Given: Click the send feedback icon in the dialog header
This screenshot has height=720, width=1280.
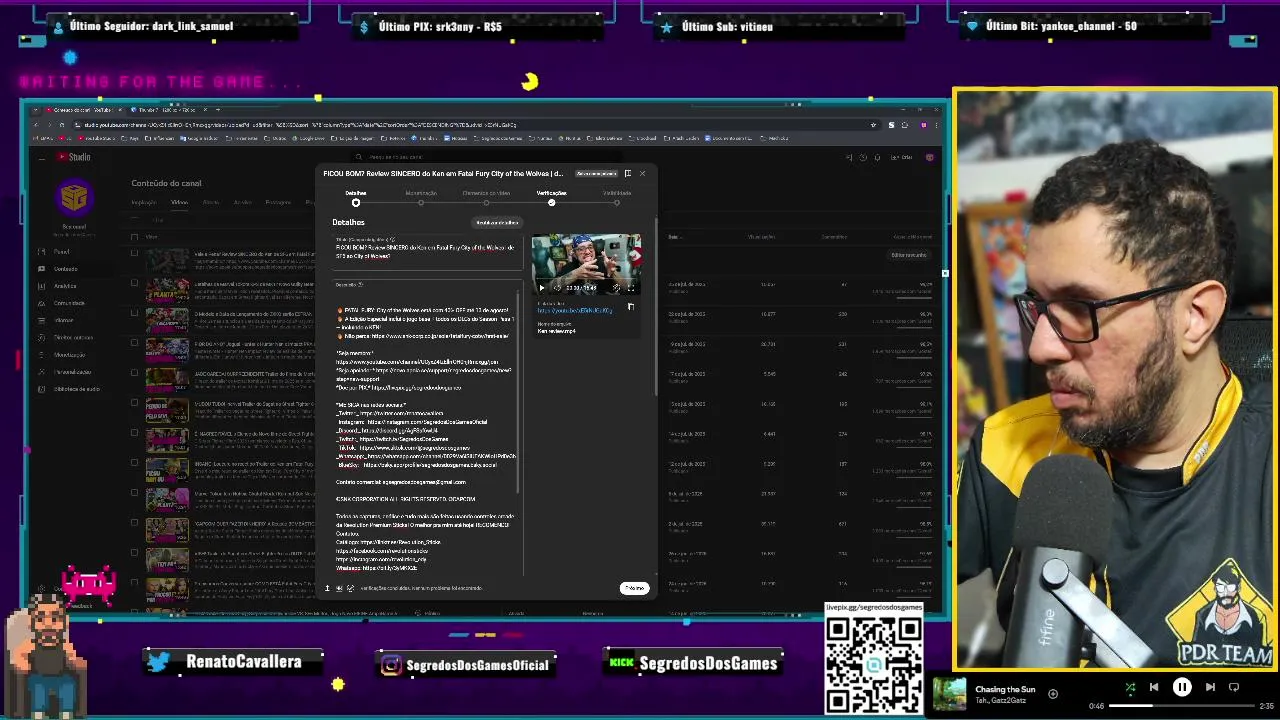Looking at the screenshot, I should point(628,173).
